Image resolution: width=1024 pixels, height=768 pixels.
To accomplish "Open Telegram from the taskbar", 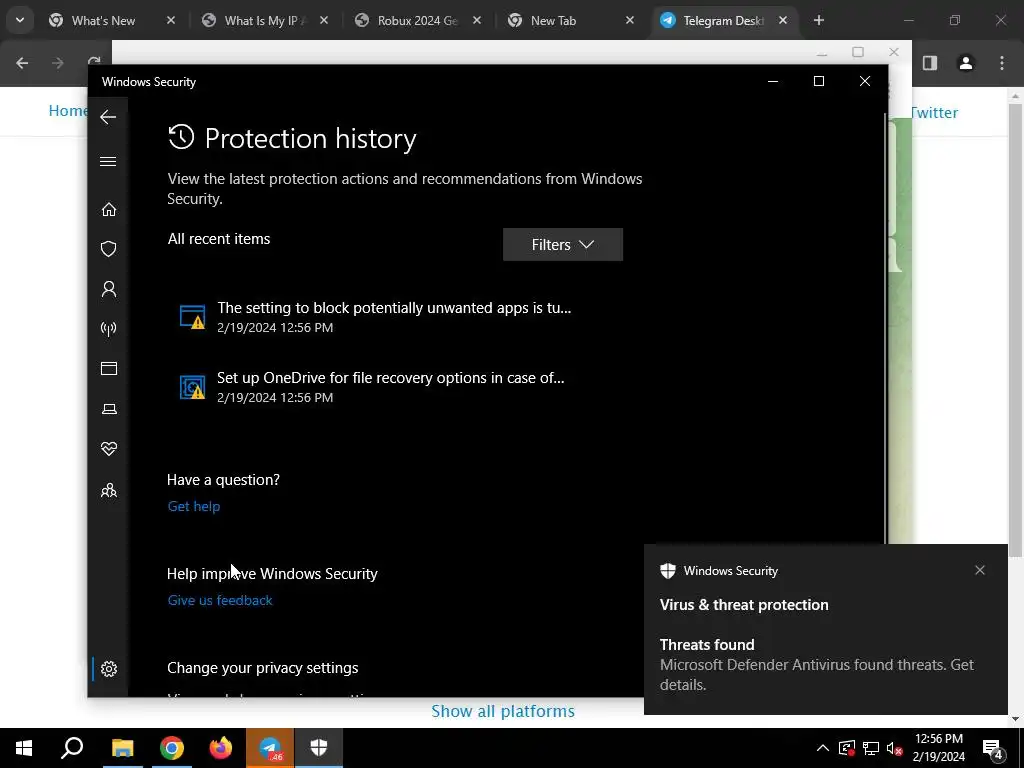I will point(270,748).
